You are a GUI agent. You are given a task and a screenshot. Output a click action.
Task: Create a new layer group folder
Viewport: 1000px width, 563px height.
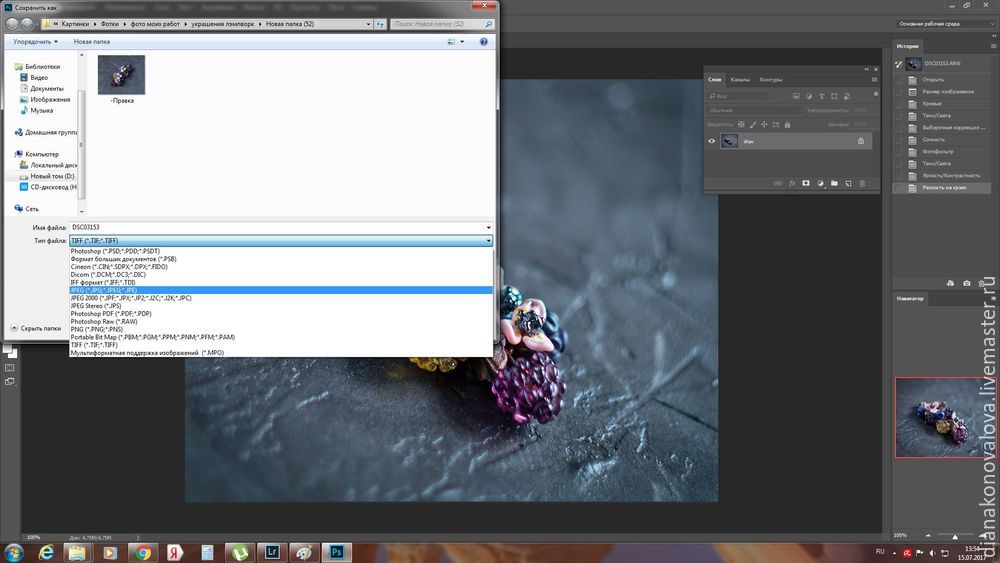pyautogui.click(x=834, y=184)
